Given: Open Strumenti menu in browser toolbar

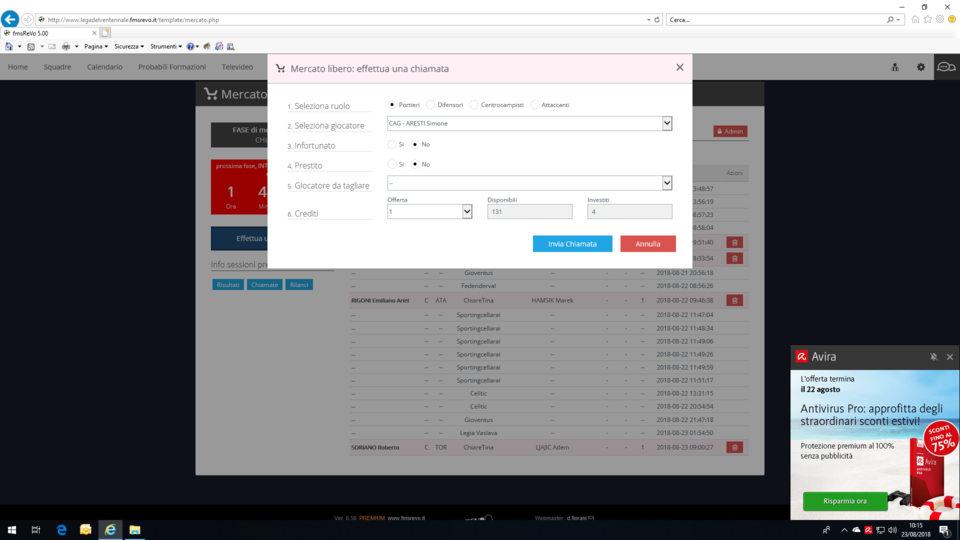Looking at the screenshot, I should click(x=165, y=46).
